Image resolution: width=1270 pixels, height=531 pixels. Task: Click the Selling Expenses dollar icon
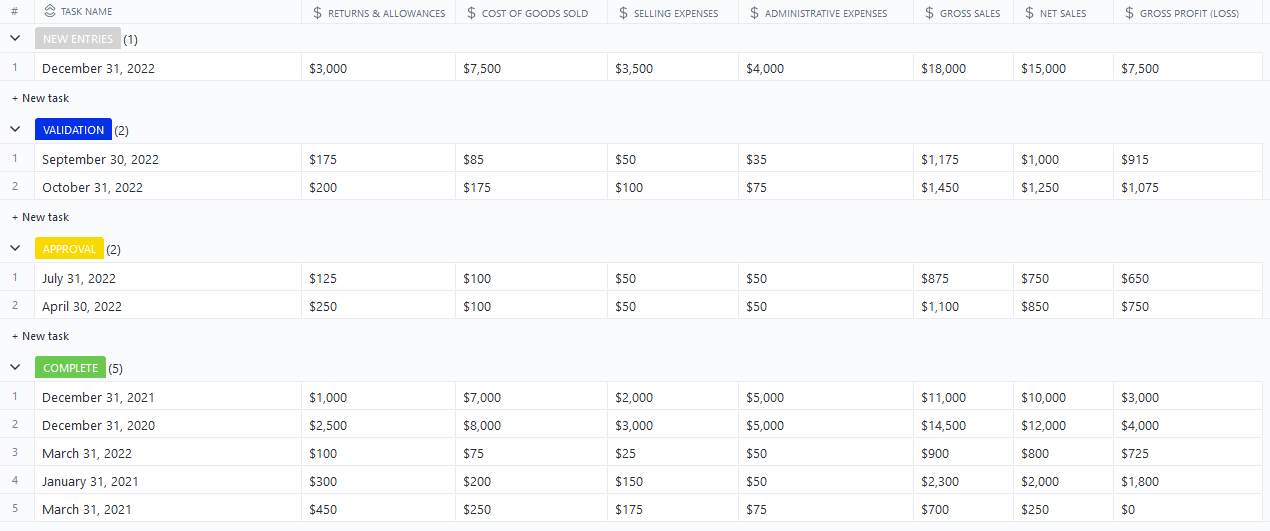point(623,13)
